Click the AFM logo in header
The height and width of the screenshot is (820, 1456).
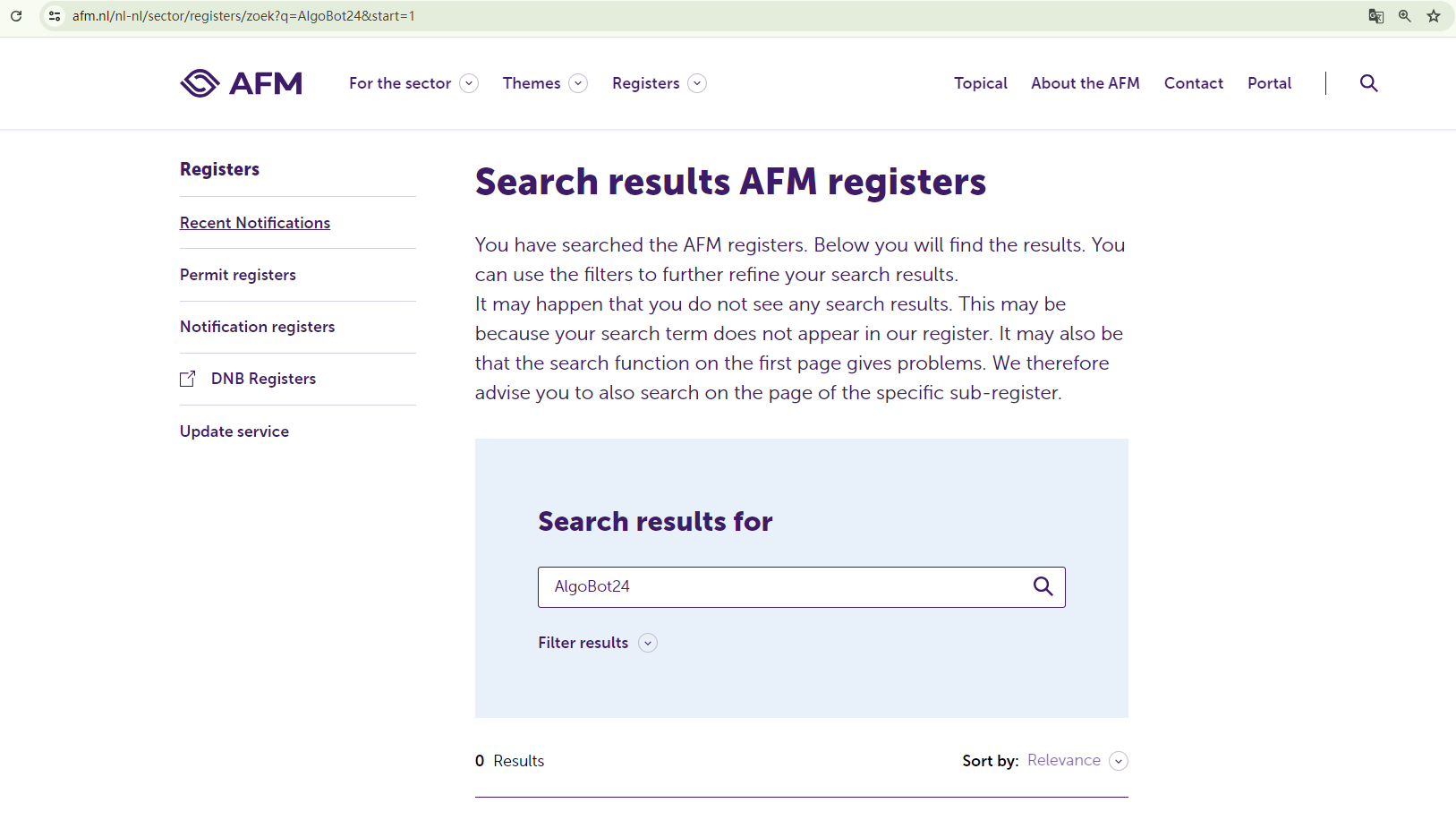(x=241, y=83)
